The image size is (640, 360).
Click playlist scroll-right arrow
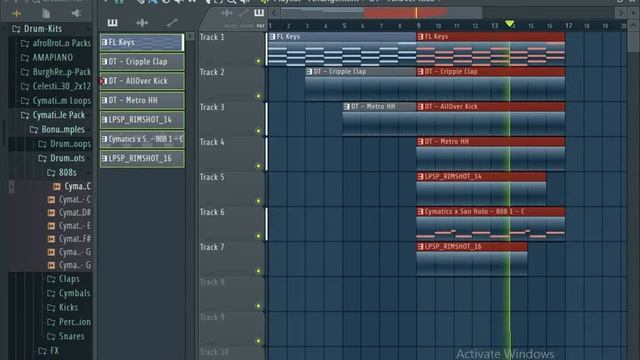click(x=621, y=13)
